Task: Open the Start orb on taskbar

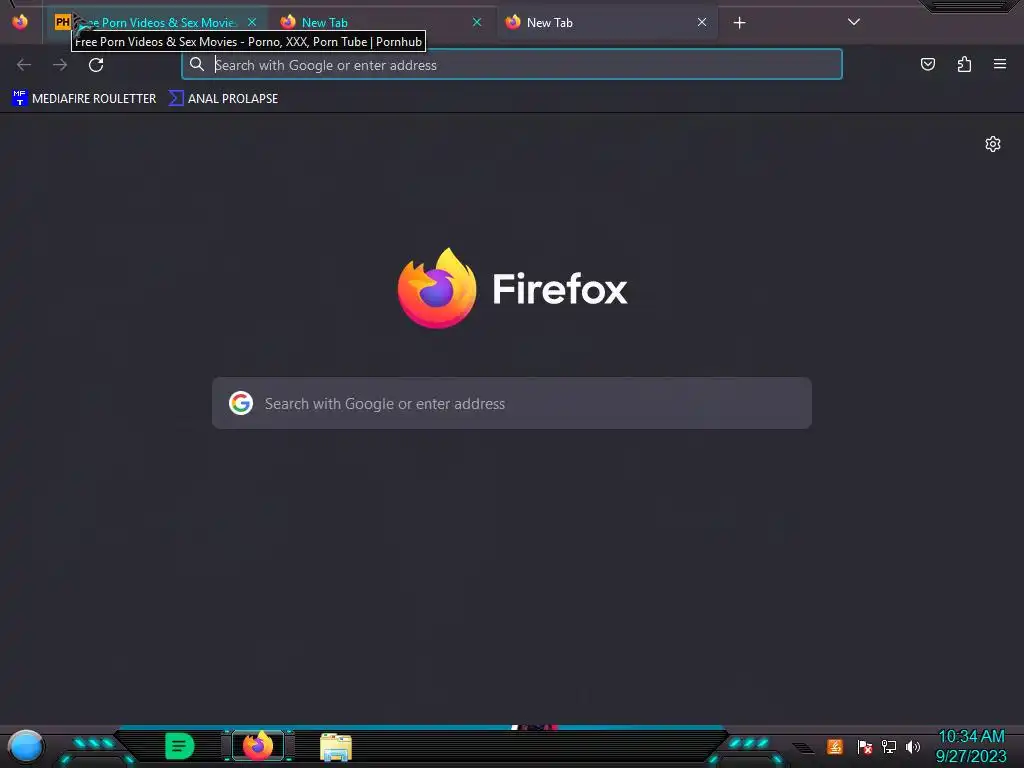Action: point(26,746)
